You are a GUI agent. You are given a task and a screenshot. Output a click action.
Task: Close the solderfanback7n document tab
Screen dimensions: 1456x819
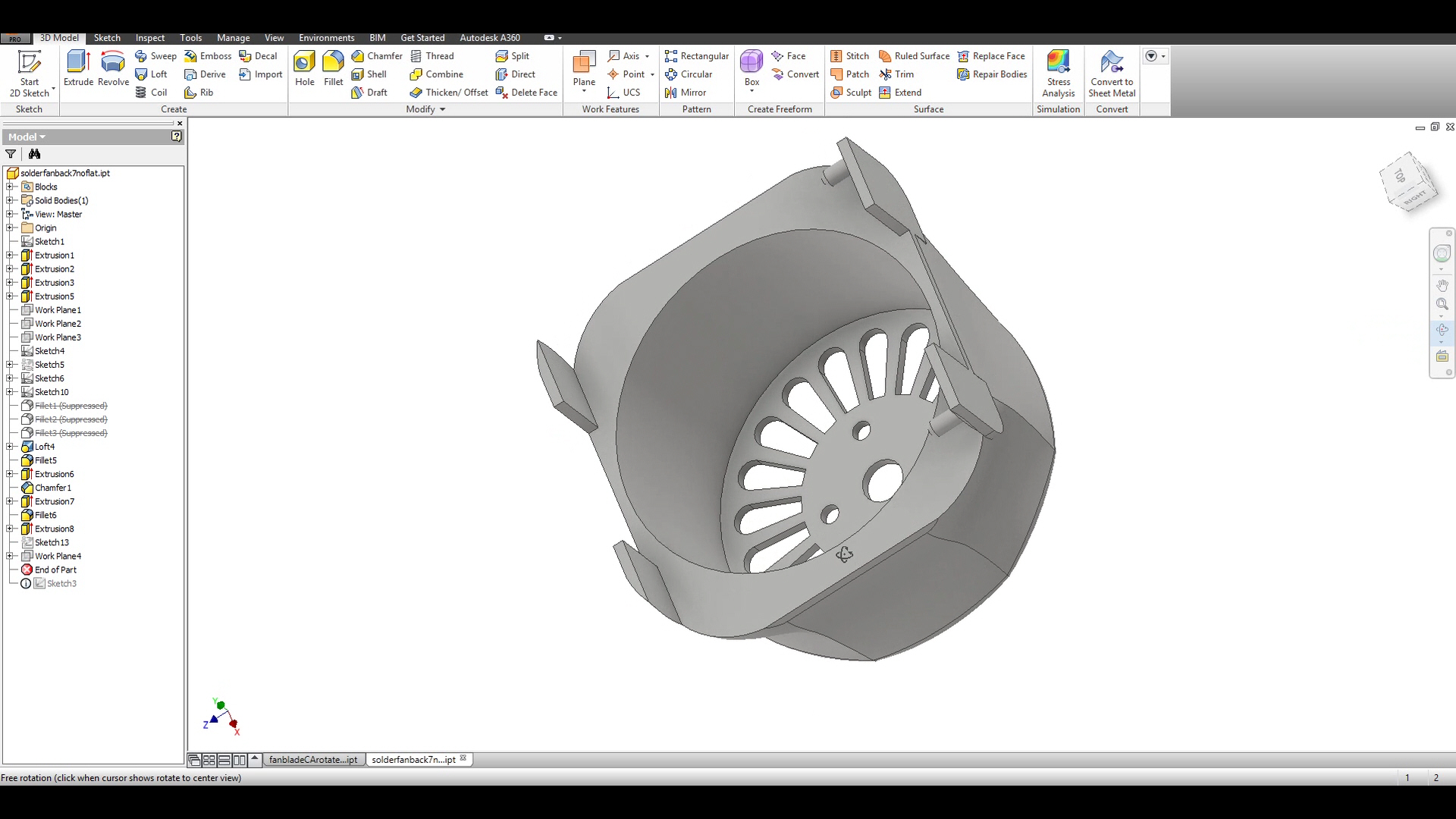point(463,758)
